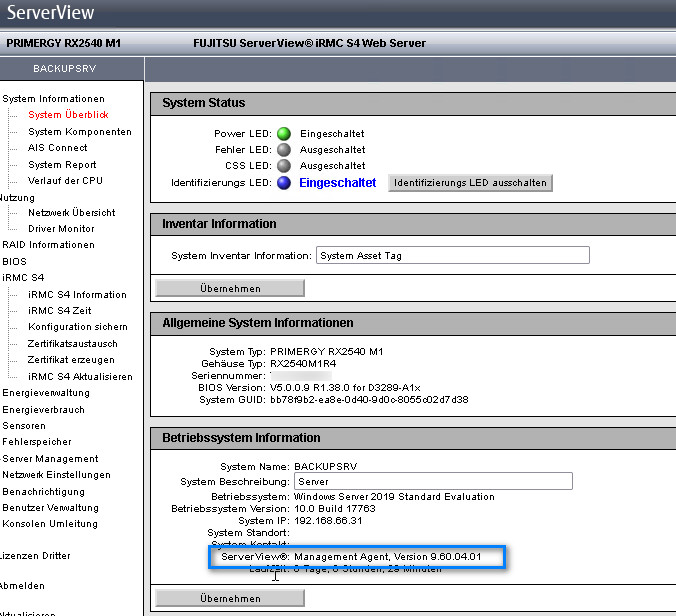Open Zertifikatsaustausch page
The image size is (676, 616).
[72, 344]
